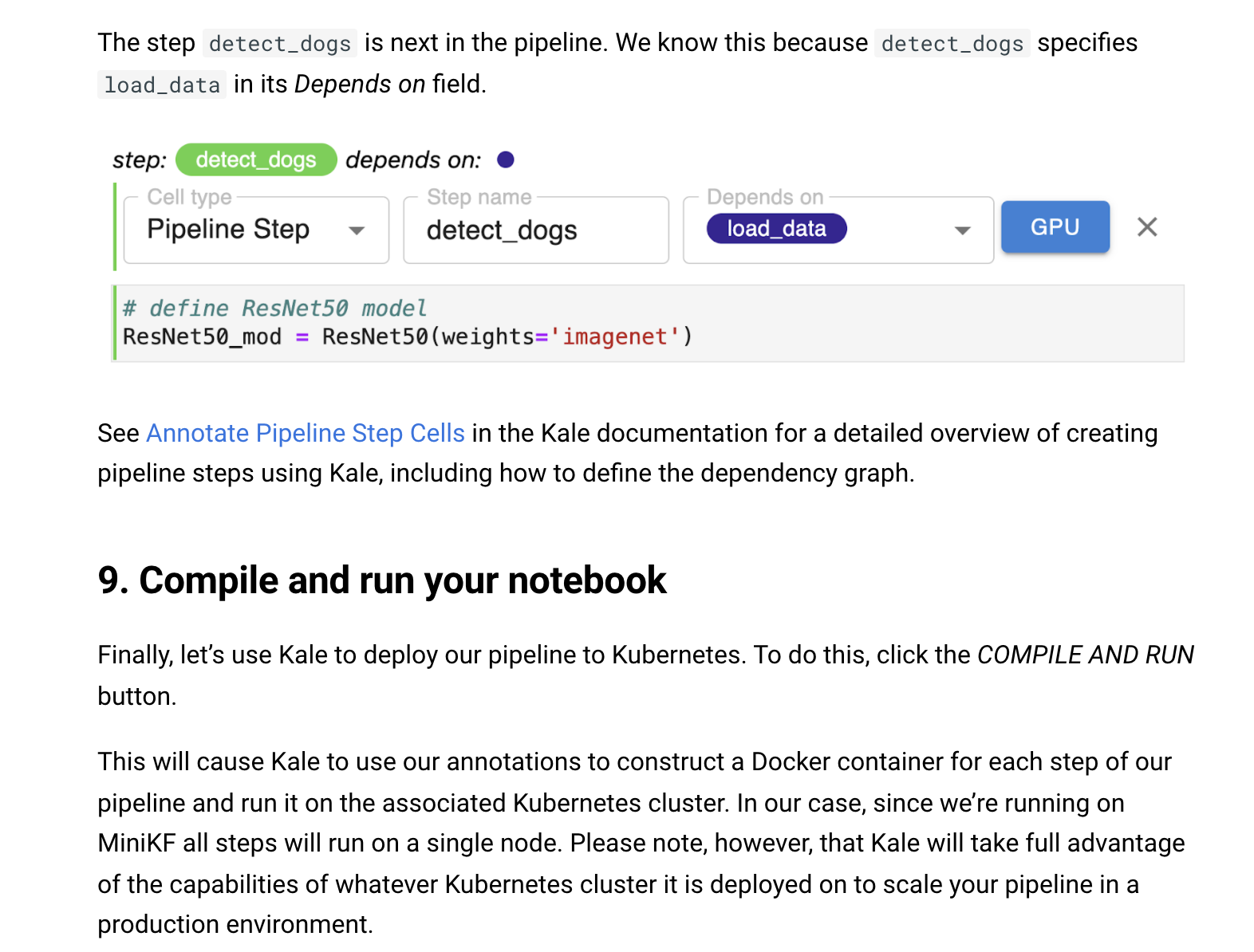
Task: Click the inline load_data code text in the paragraph
Action: pos(162,85)
